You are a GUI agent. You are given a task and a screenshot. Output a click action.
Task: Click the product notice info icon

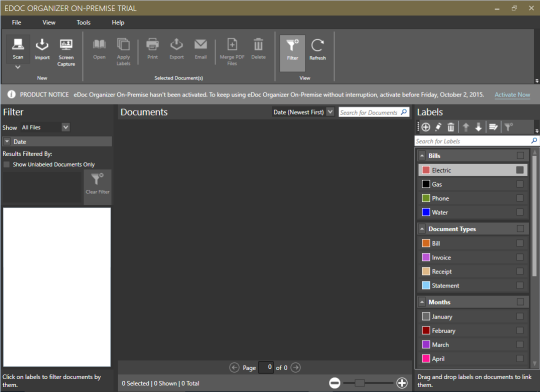click(x=11, y=94)
